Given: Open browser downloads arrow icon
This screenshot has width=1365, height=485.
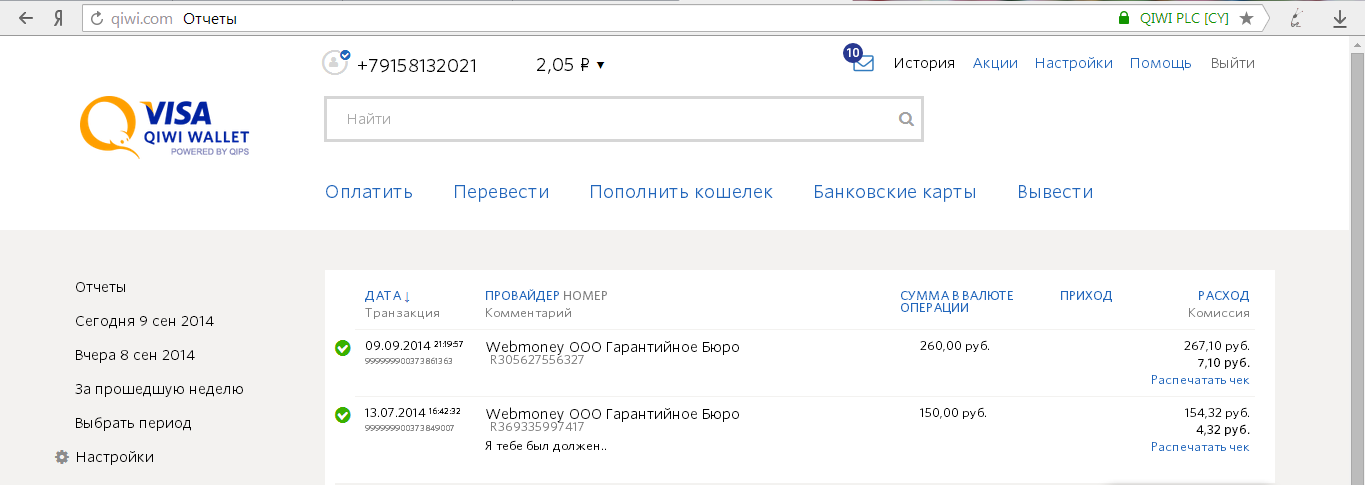Looking at the screenshot, I should coord(1339,18).
